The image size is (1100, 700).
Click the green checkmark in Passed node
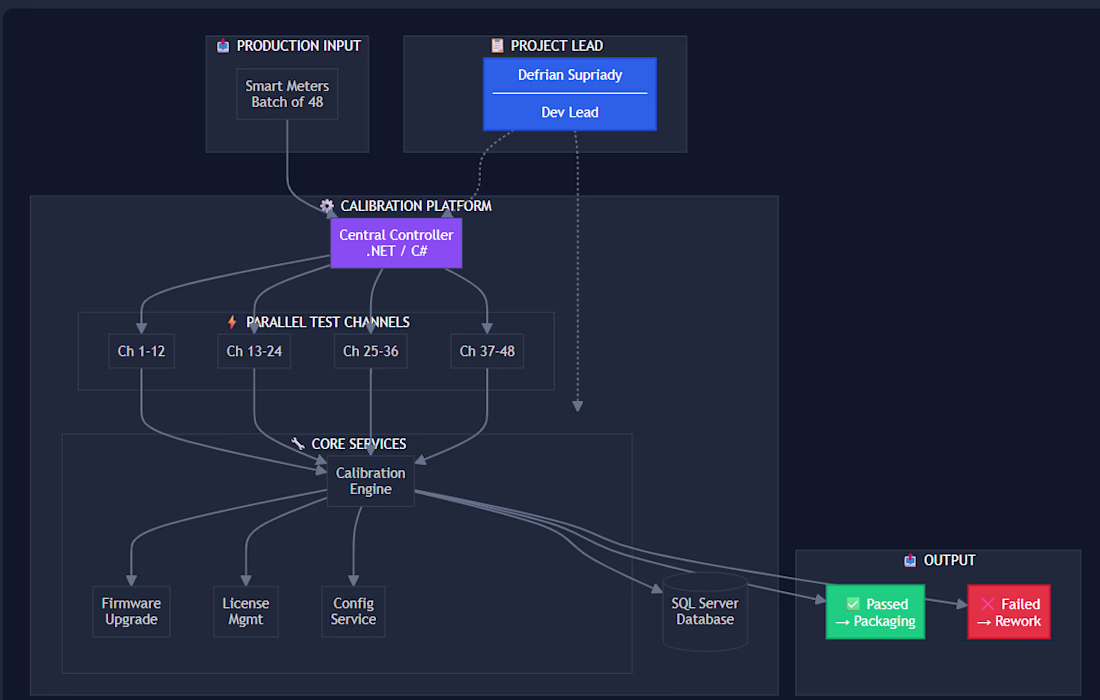click(x=853, y=604)
